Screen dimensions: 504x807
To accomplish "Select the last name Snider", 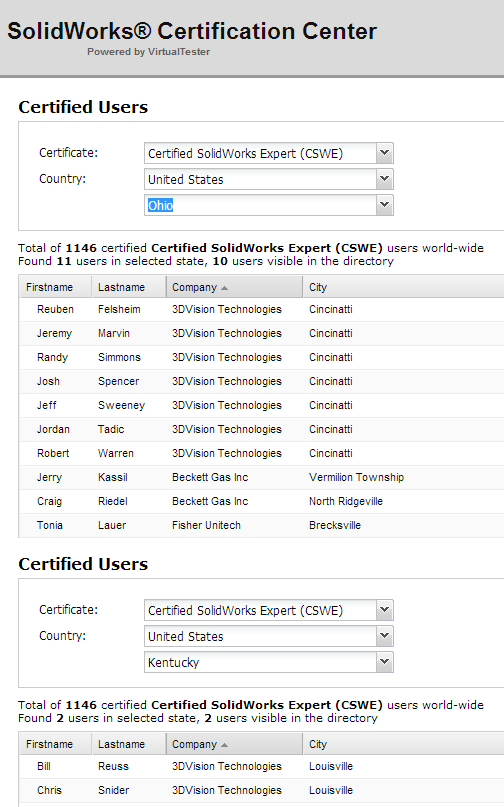I will click(x=113, y=790).
